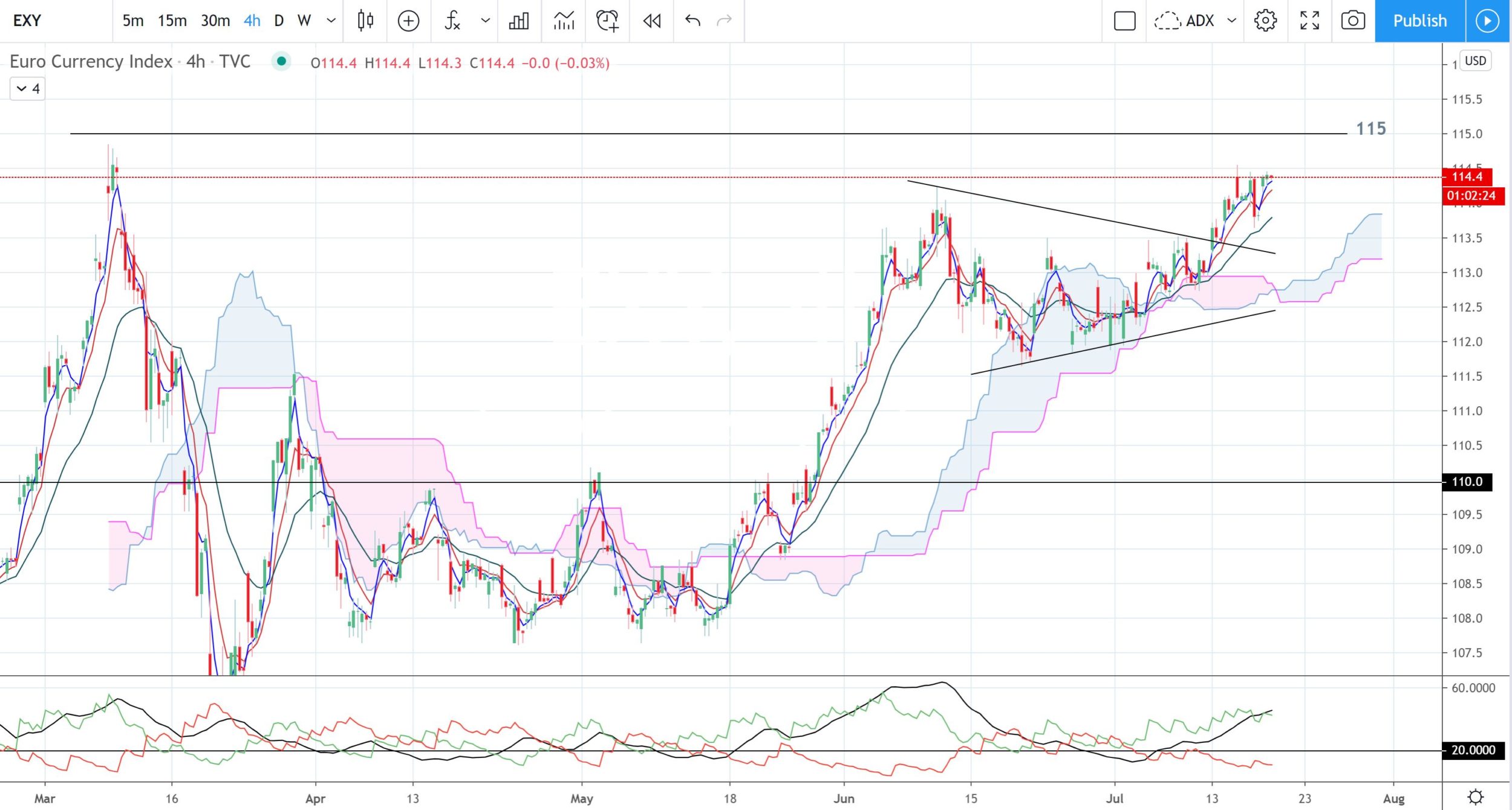1512x810 pixels.
Task: Expand the collapsed indicators legend showing 4
Action: [28, 89]
